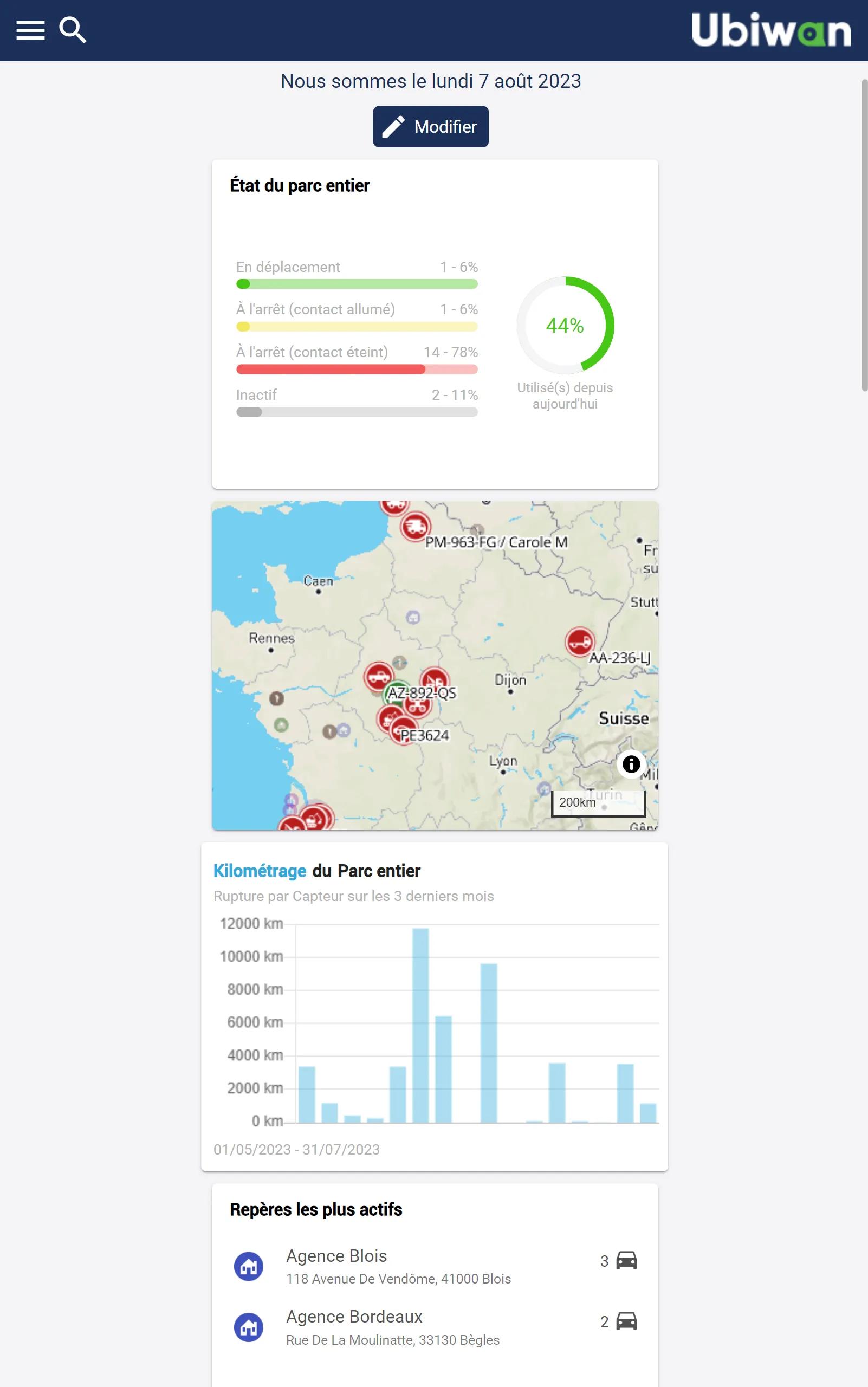The width and height of the screenshot is (868, 1387).
Task: Click the Dijon label on map
Action: pos(510,680)
